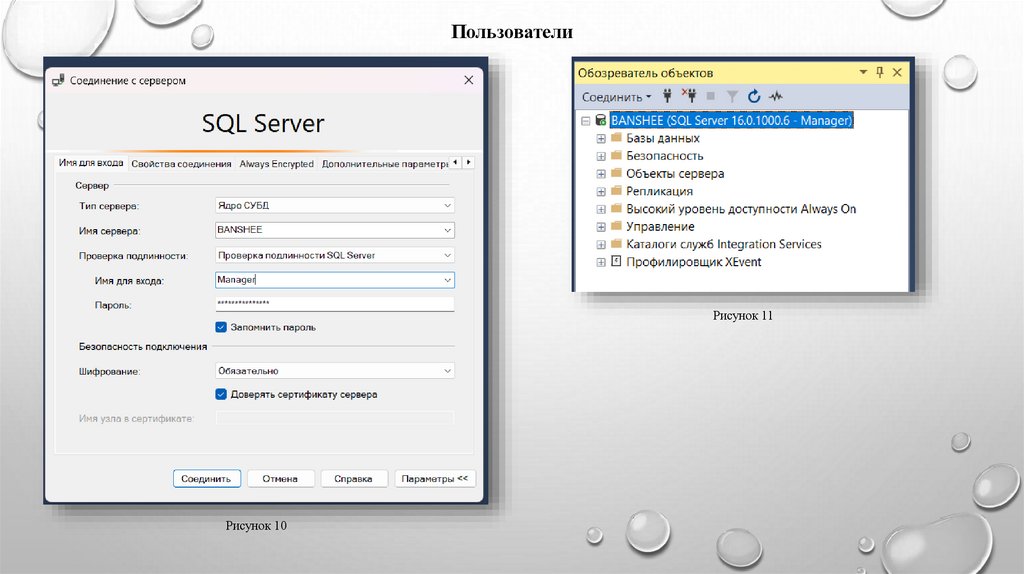The width and height of the screenshot is (1024, 574).
Task: Expand the Каталоги служб Integration Services node
Action: (x=601, y=244)
